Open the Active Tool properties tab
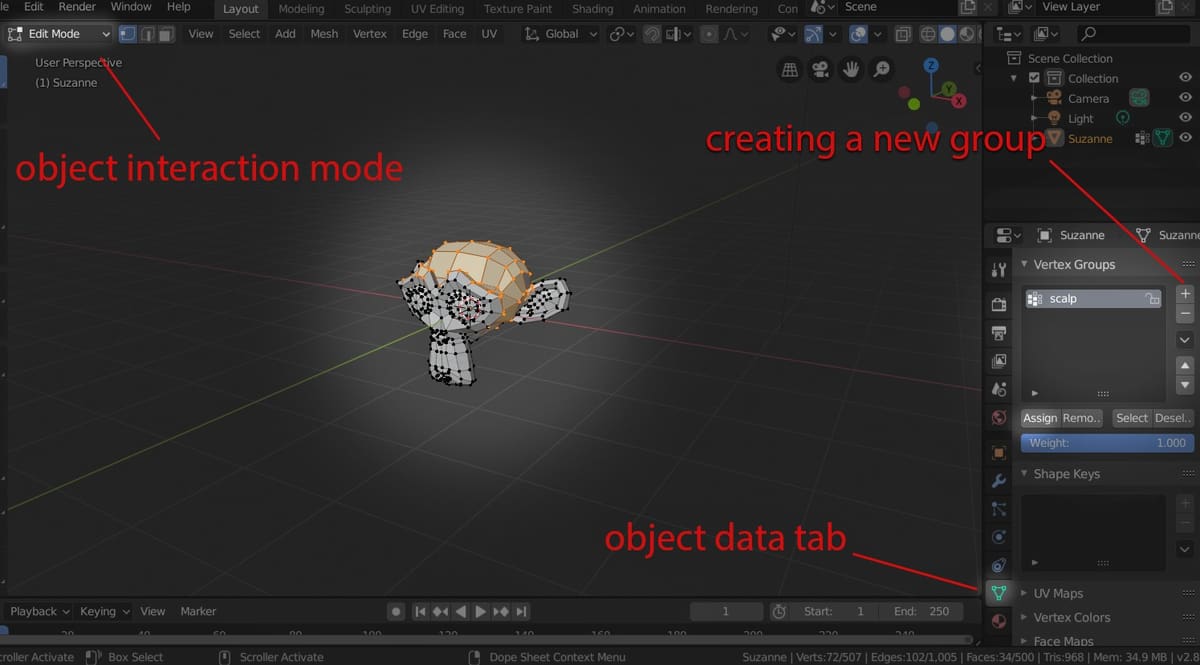 998,270
